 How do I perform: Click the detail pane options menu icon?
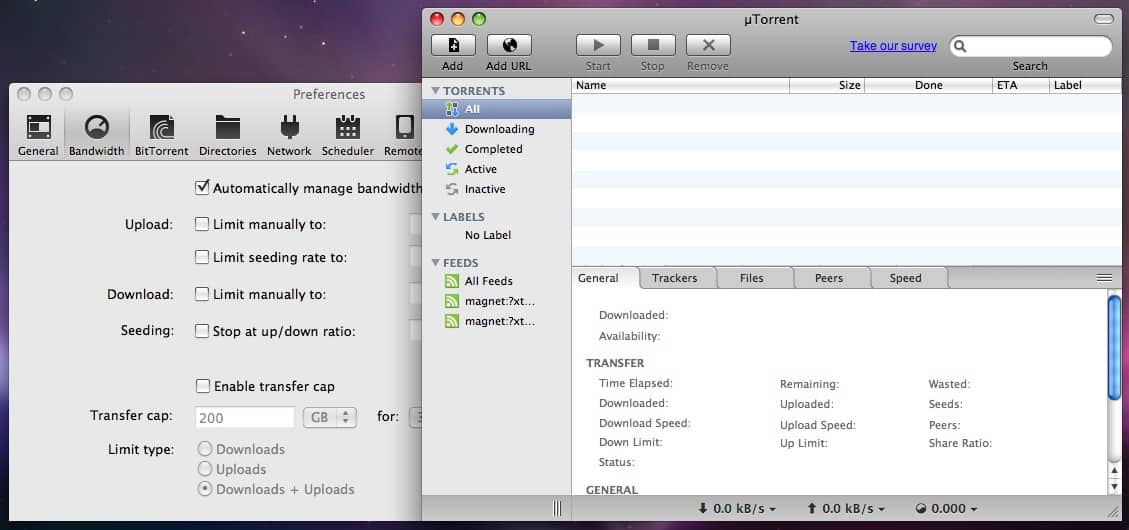pyautogui.click(x=1104, y=278)
